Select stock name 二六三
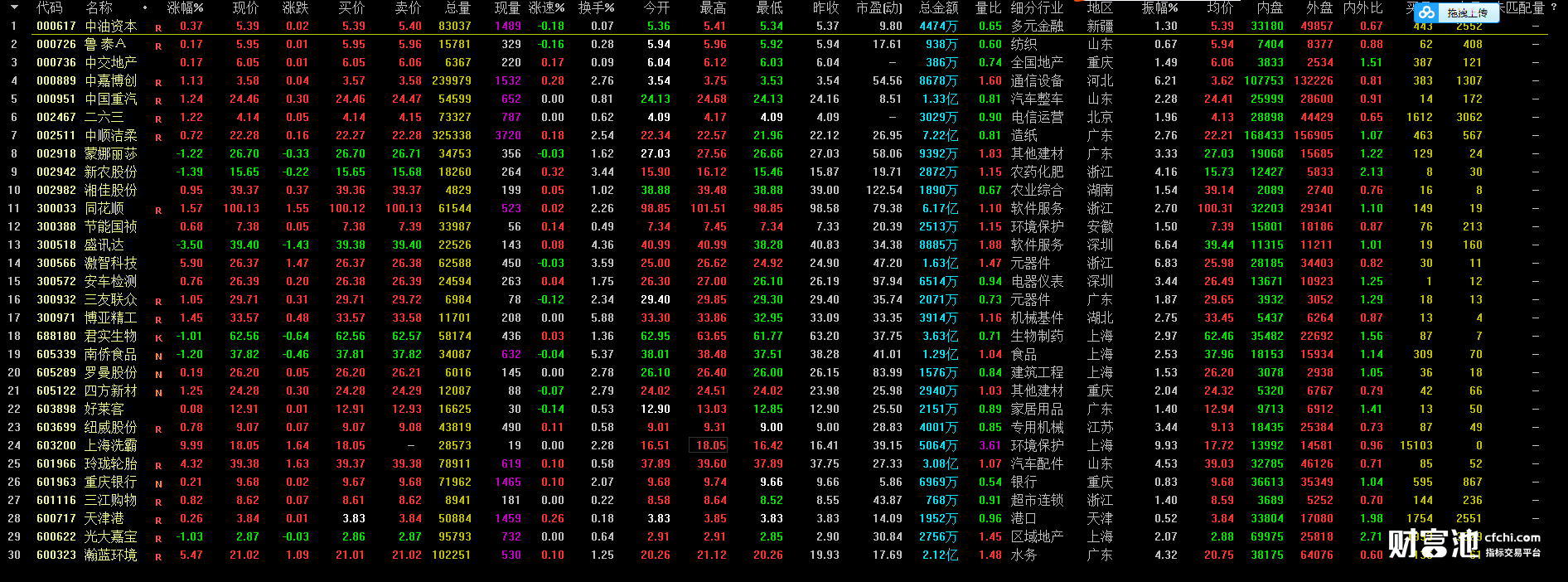This screenshot has width=1568, height=582. coord(104,117)
